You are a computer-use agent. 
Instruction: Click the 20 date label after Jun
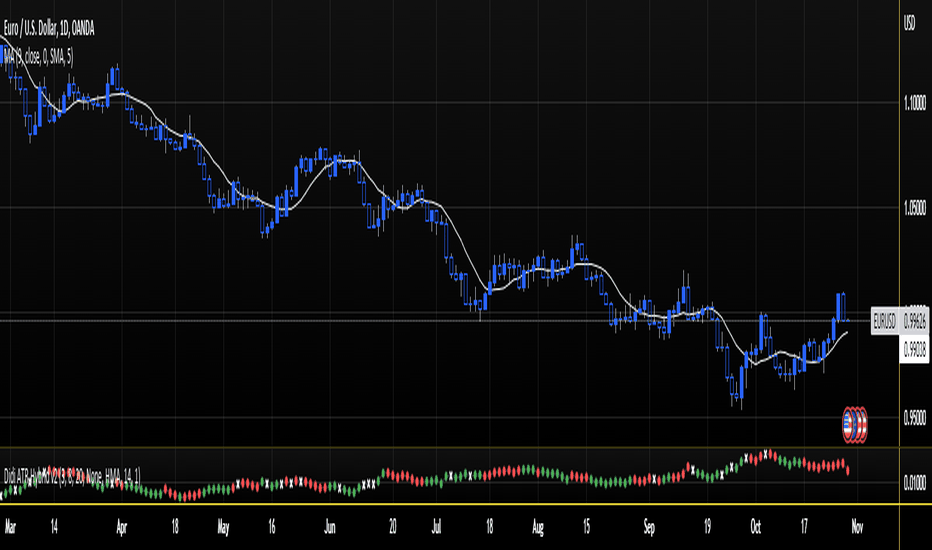tap(393, 527)
